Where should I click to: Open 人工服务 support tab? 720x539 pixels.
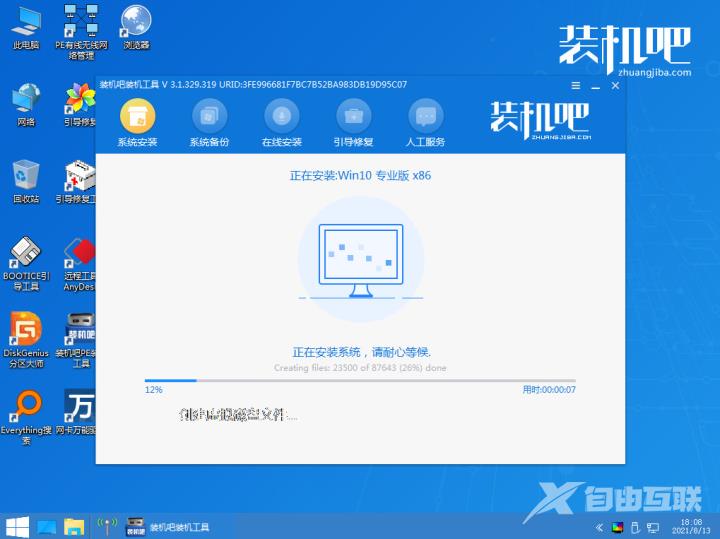[x=425, y=123]
